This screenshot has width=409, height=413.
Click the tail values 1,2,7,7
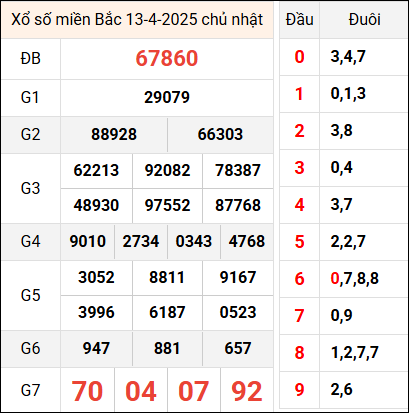354,353
